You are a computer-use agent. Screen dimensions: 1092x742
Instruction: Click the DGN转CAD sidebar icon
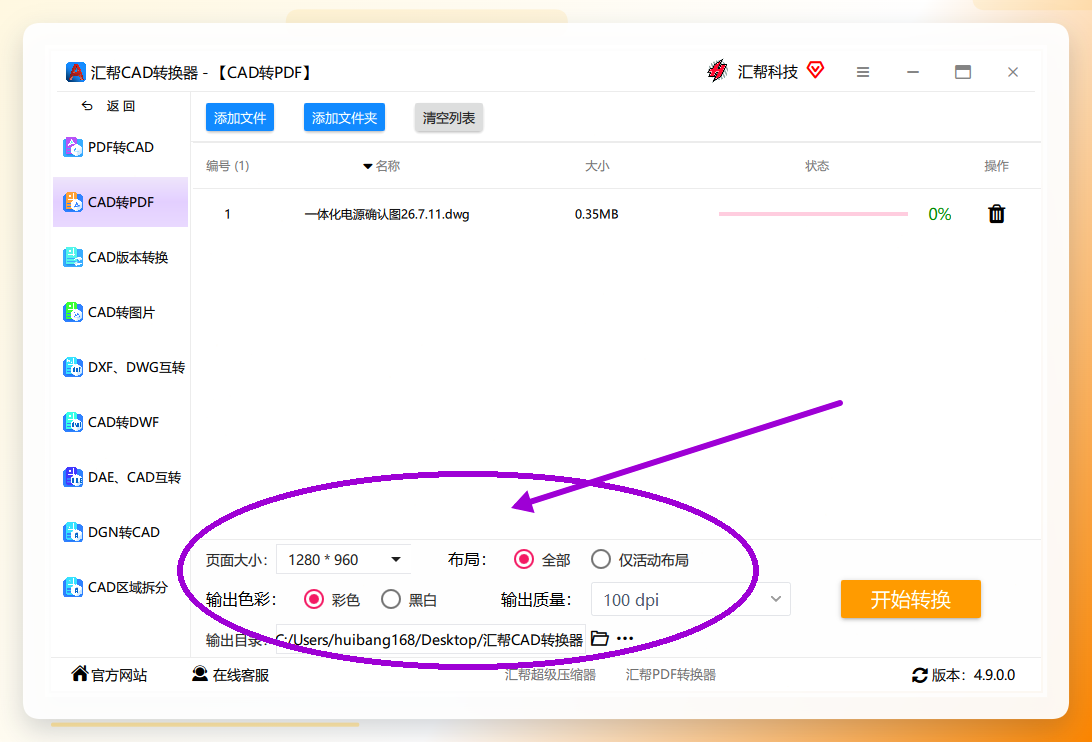[72, 532]
